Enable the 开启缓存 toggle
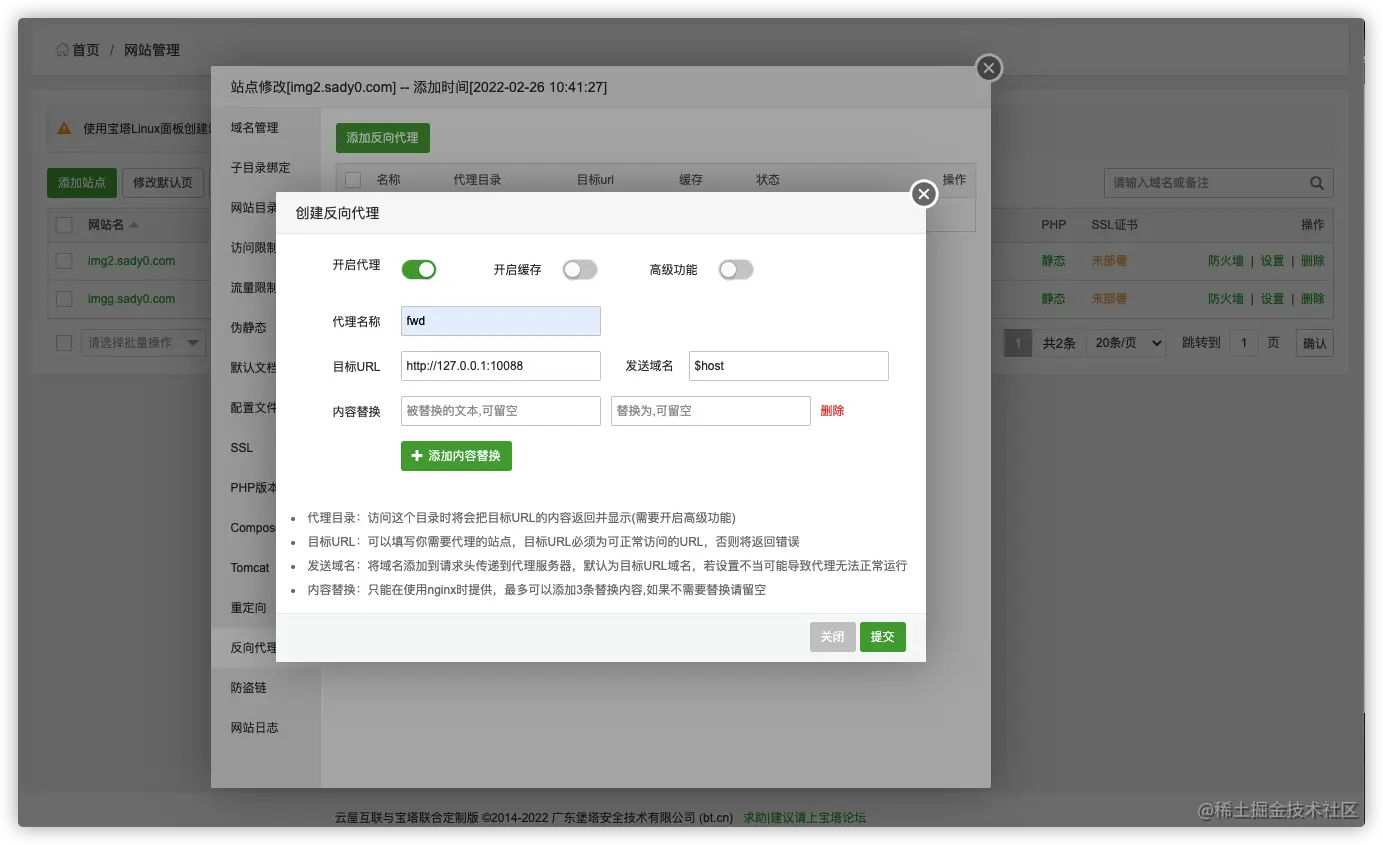The width and height of the screenshot is (1383, 845). point(580,269)
